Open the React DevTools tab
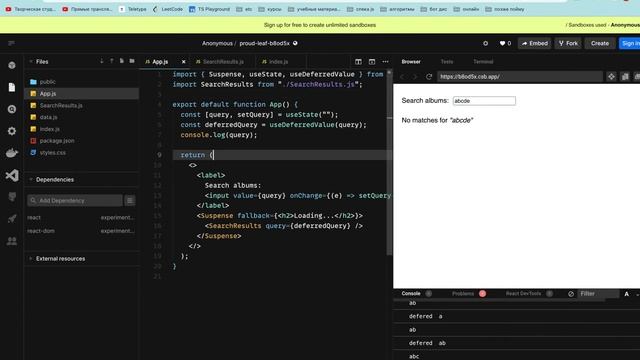This screenshot has height=360, width=640. point(523,294)
